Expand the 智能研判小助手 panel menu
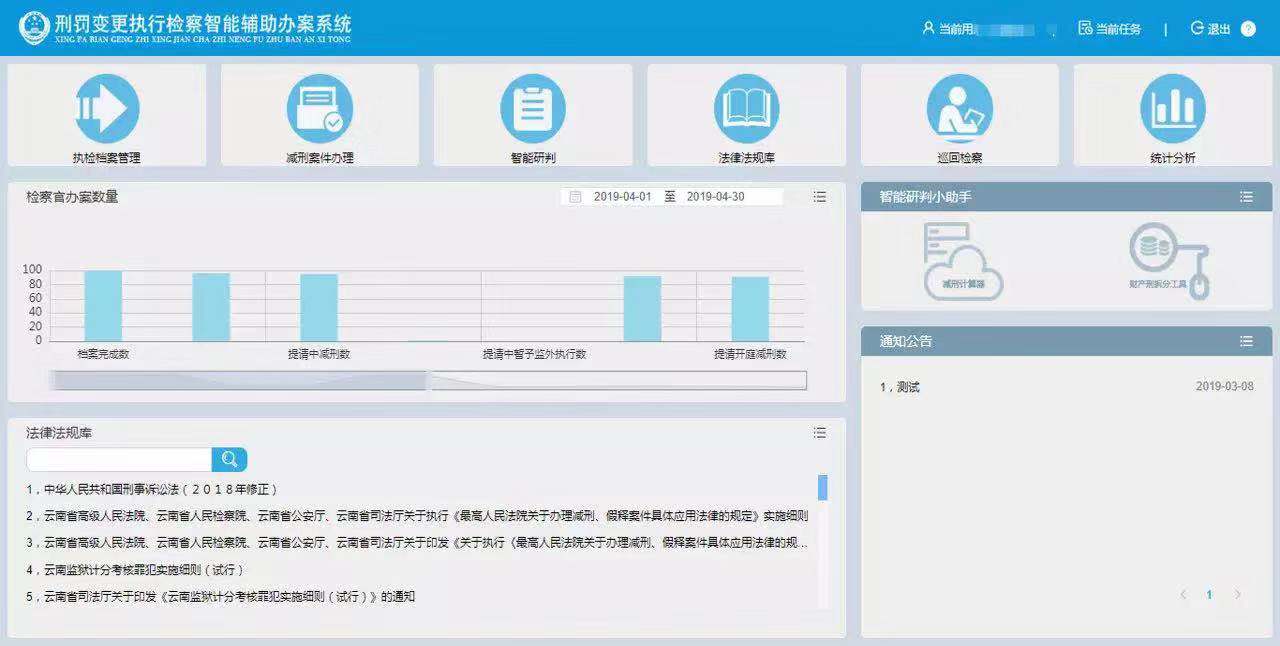Screen dimensions: 1280x646 click(x=1246, y=197)
